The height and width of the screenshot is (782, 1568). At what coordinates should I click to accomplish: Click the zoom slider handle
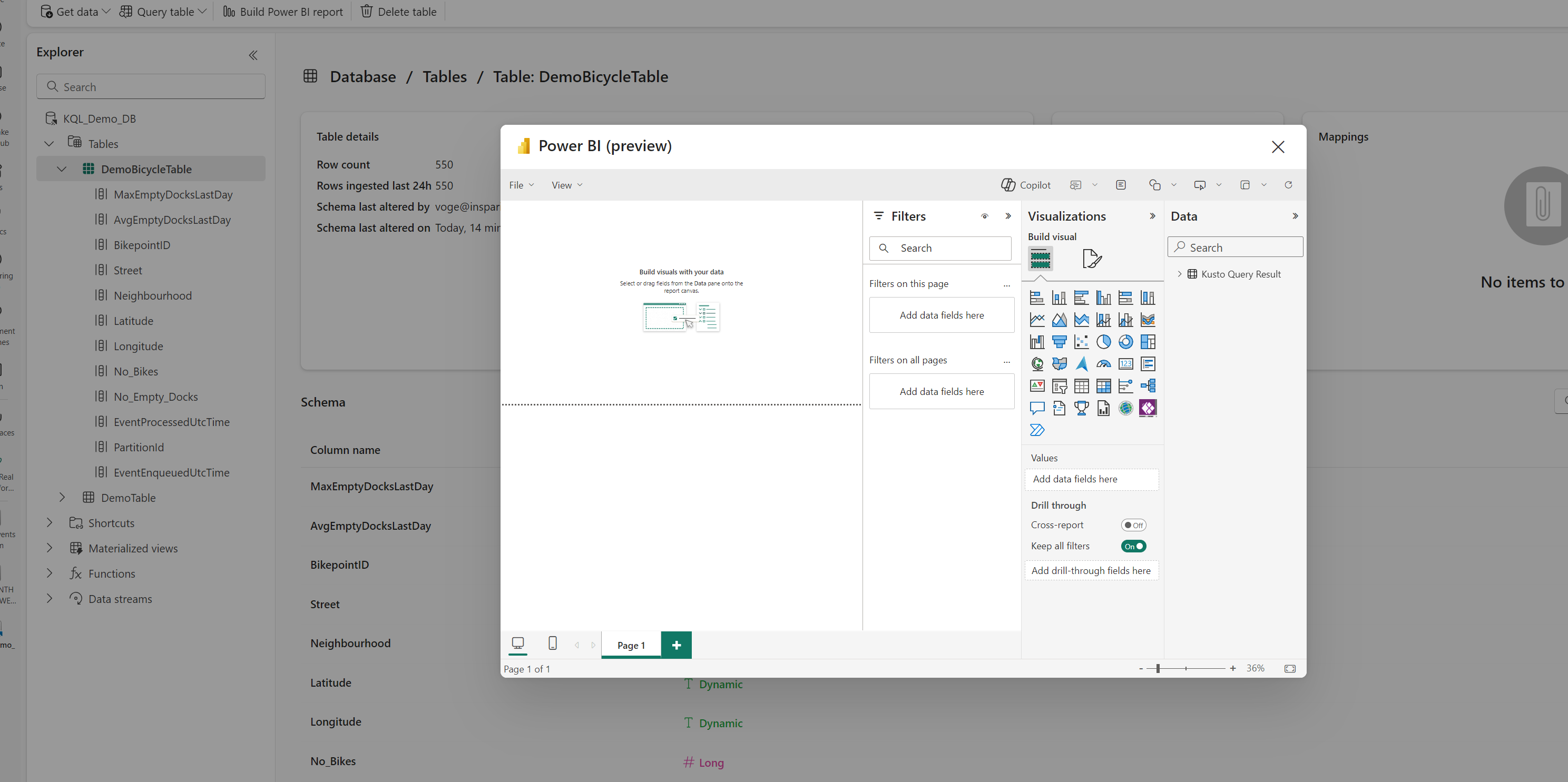point(1158,668)
